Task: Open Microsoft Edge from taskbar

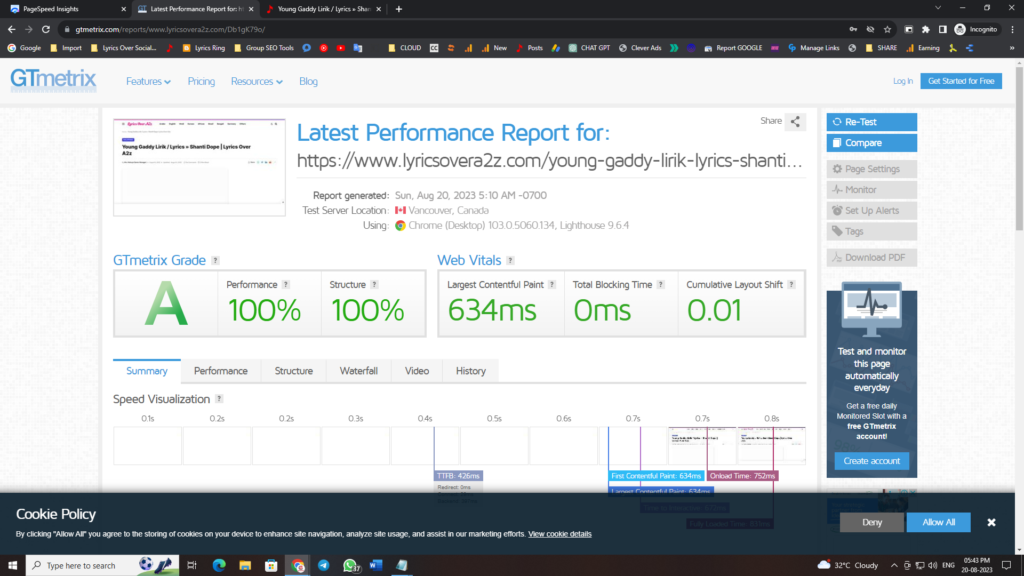Action: (219, 566)
